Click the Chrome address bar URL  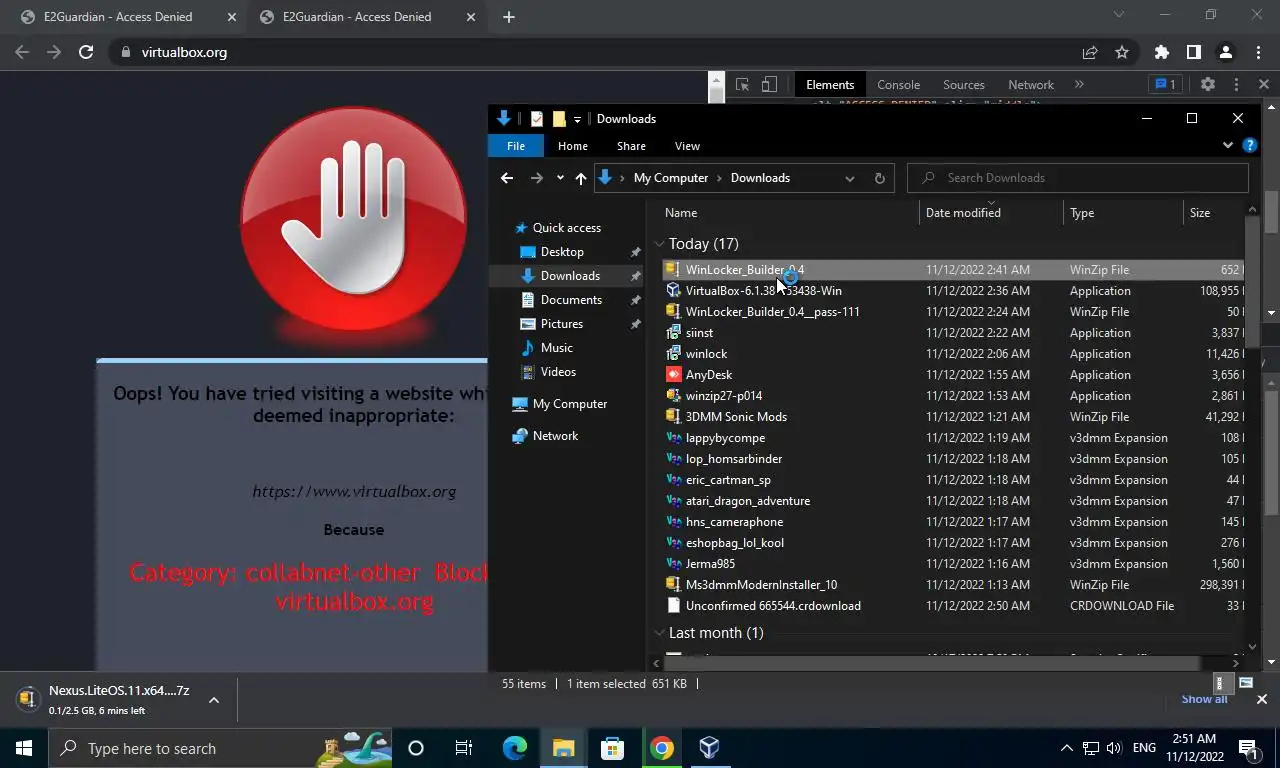pyautogui.click(x=184, y=52)
